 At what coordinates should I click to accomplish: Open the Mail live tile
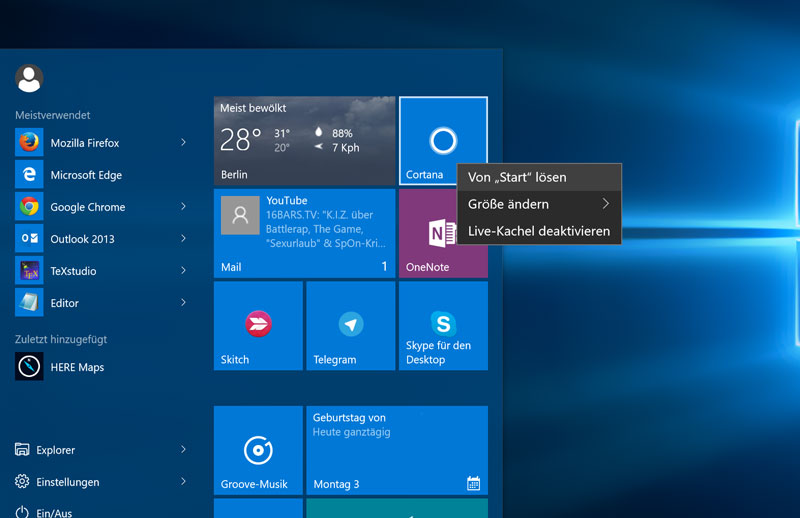305,233
